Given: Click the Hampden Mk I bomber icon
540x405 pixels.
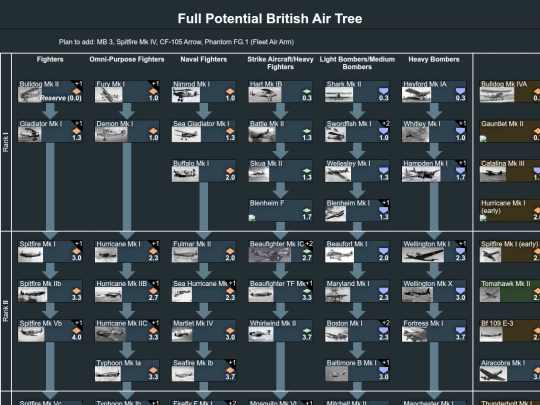Looking at the screenshot, I should point(460,170).
